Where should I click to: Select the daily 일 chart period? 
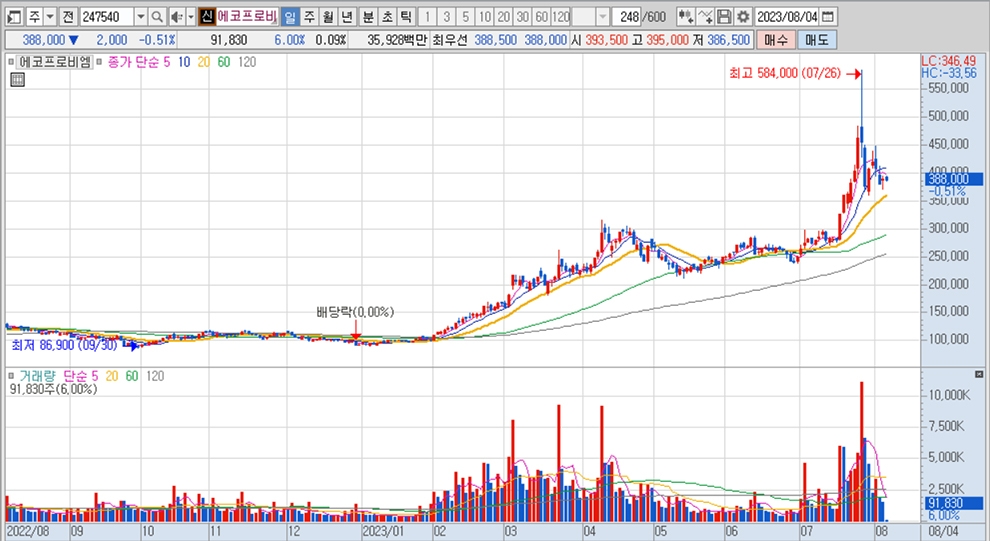(290, 16)
